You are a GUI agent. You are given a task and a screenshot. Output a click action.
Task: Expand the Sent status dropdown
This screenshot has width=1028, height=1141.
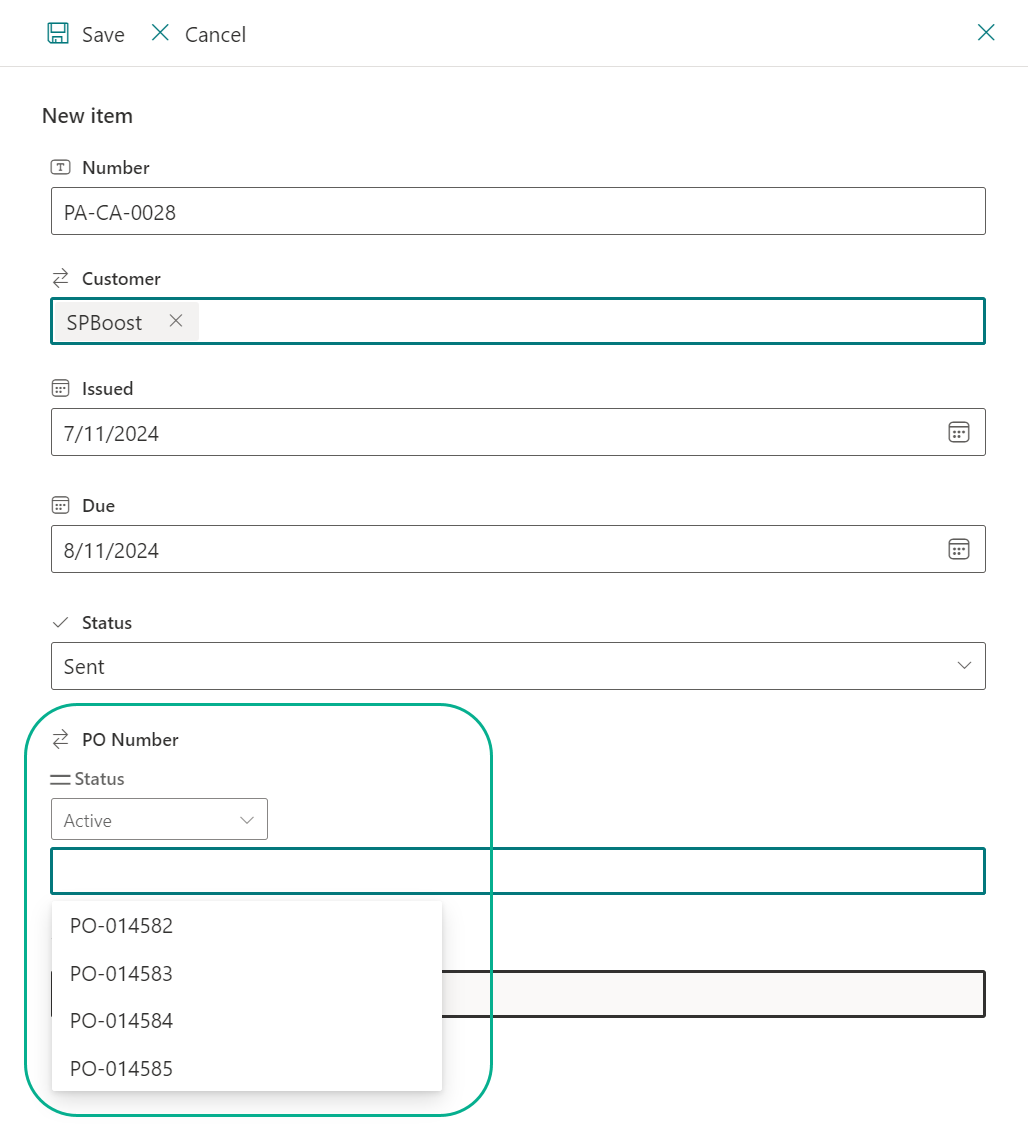pos(518,666)
